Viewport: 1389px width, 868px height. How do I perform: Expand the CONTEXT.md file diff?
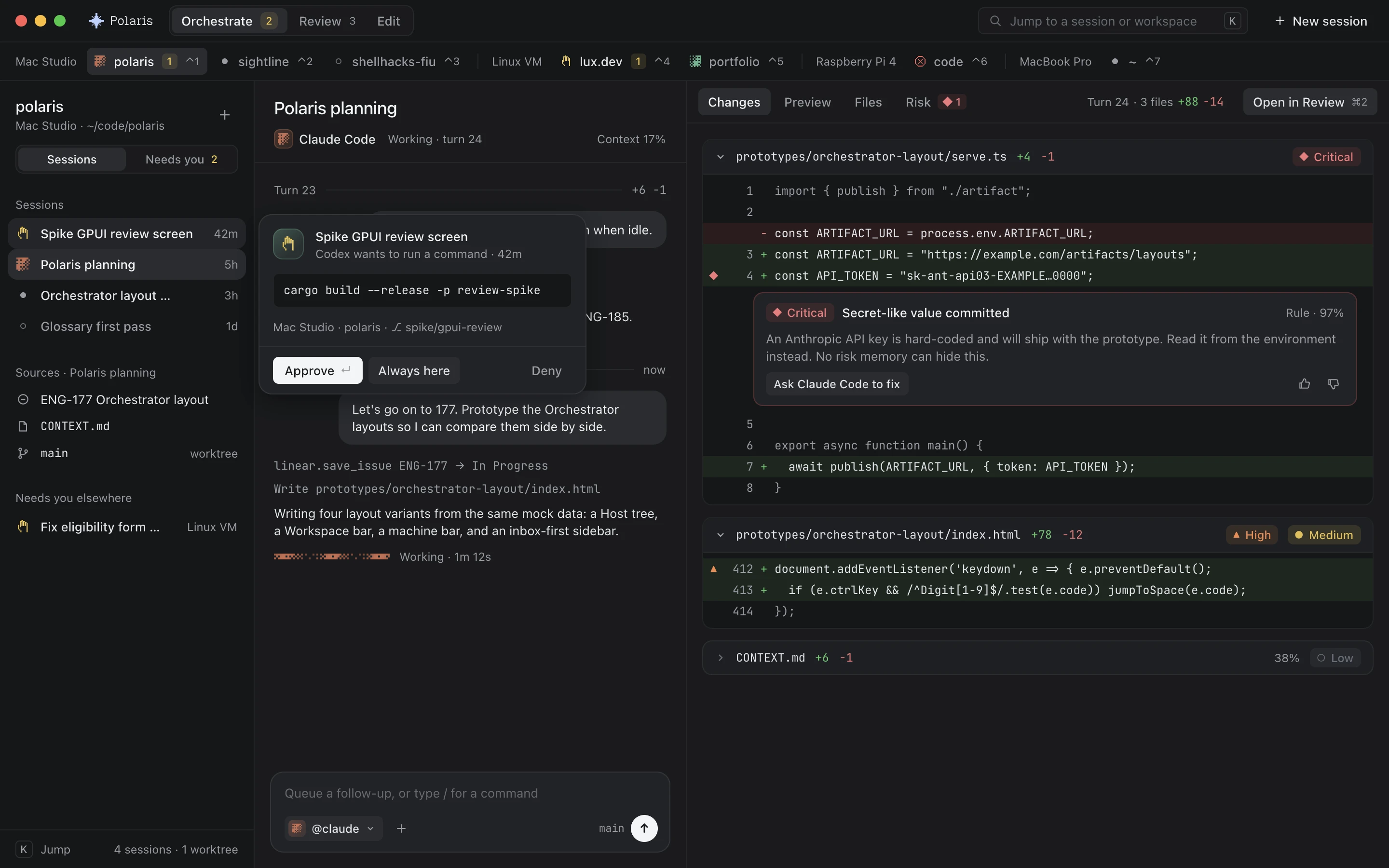point(721,658)
